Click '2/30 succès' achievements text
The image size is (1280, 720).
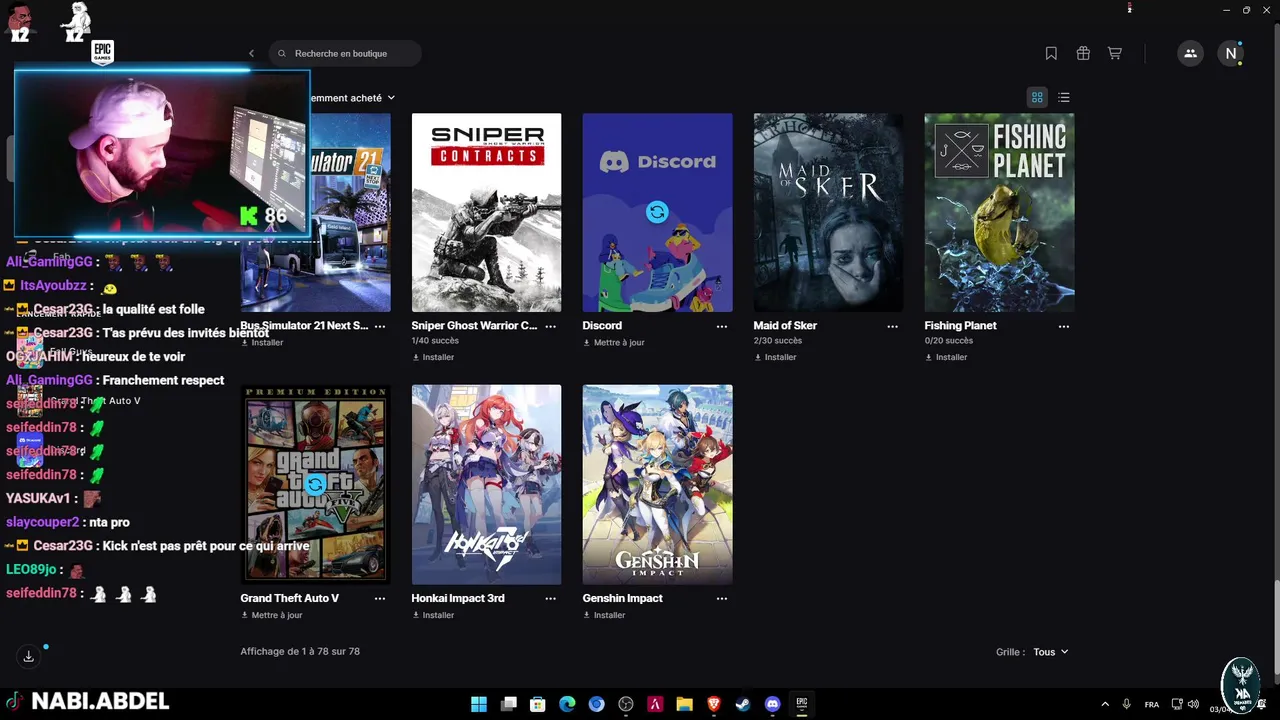pyautogui.click(x=777, y=341)
